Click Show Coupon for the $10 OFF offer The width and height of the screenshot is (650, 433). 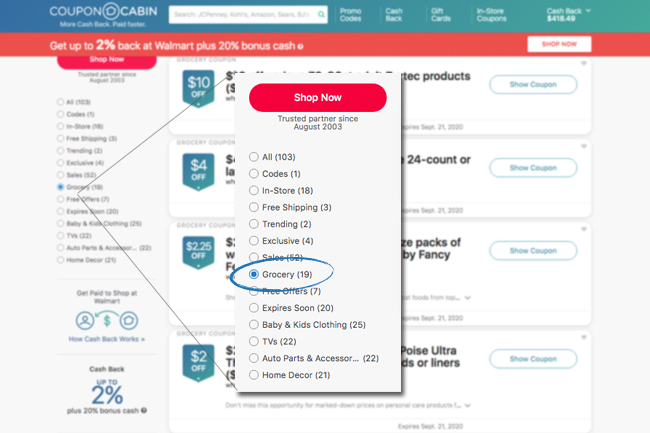[x=533, y=85]
